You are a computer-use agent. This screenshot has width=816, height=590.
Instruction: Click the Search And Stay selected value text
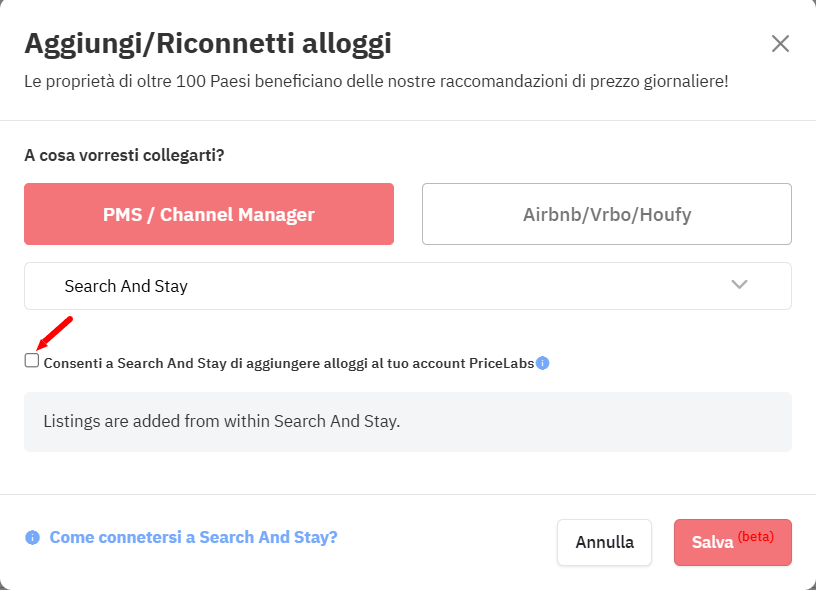tap(126, 286)
